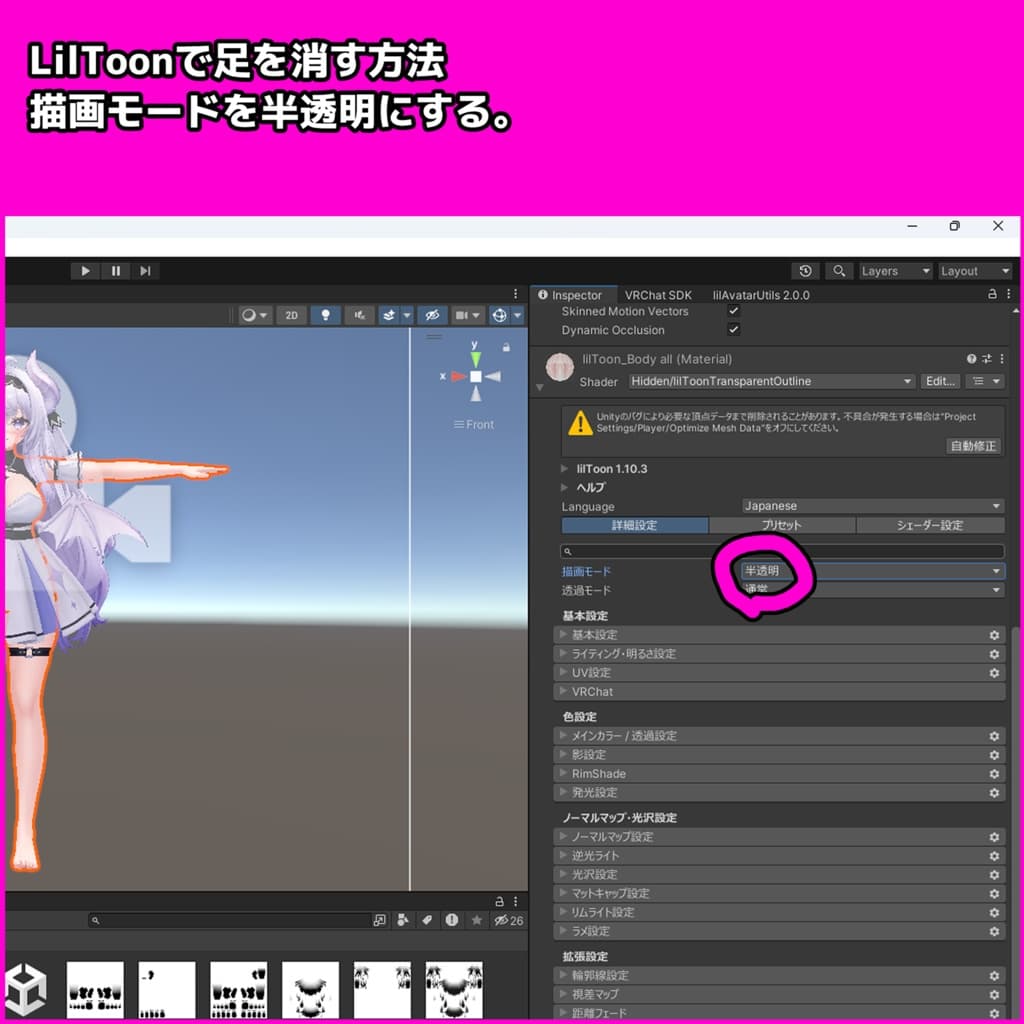Expand the lilToon 1.10.3 foldout

click(x=564, y=468)
